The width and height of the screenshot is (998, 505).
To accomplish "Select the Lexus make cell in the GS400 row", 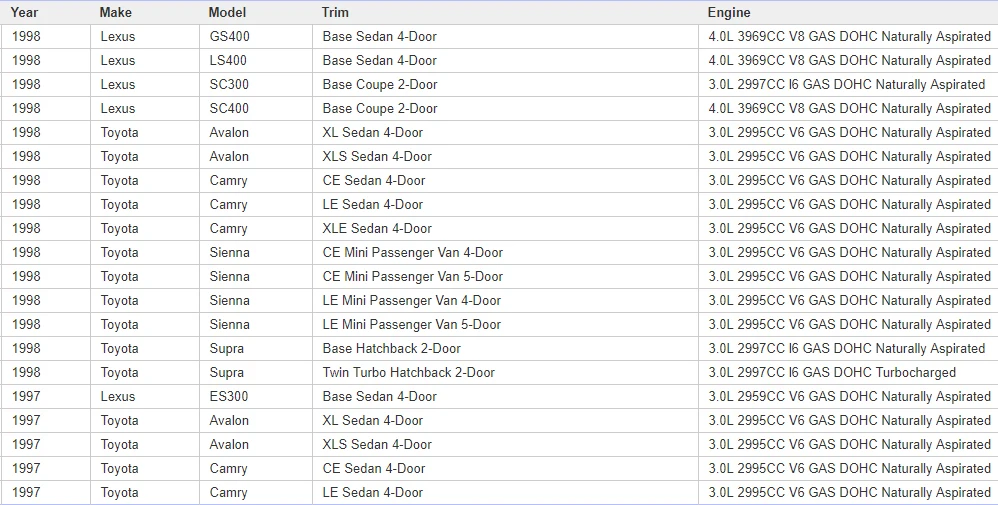I will click(144, 37).
